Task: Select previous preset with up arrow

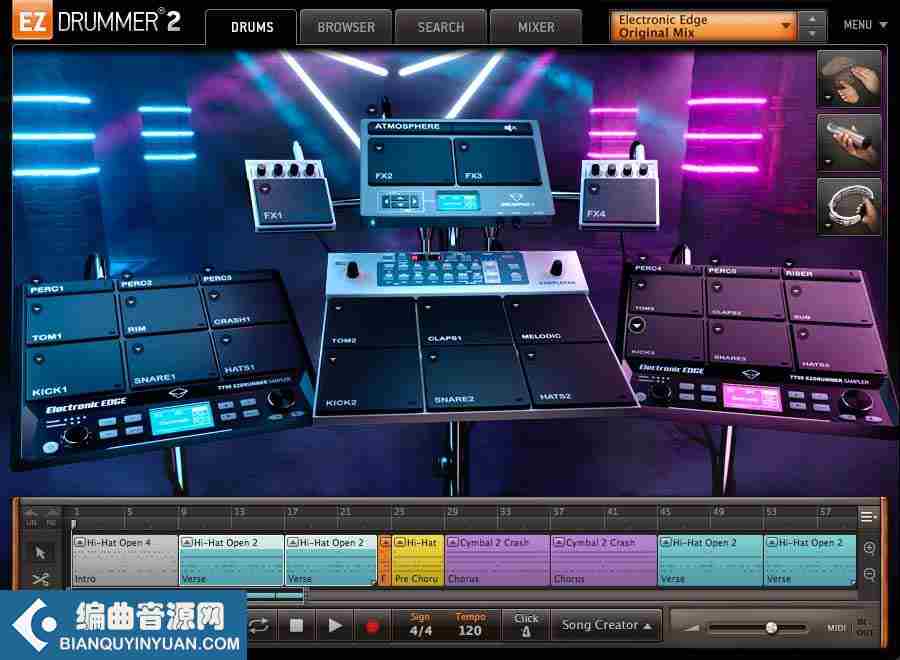Action: 812,18
